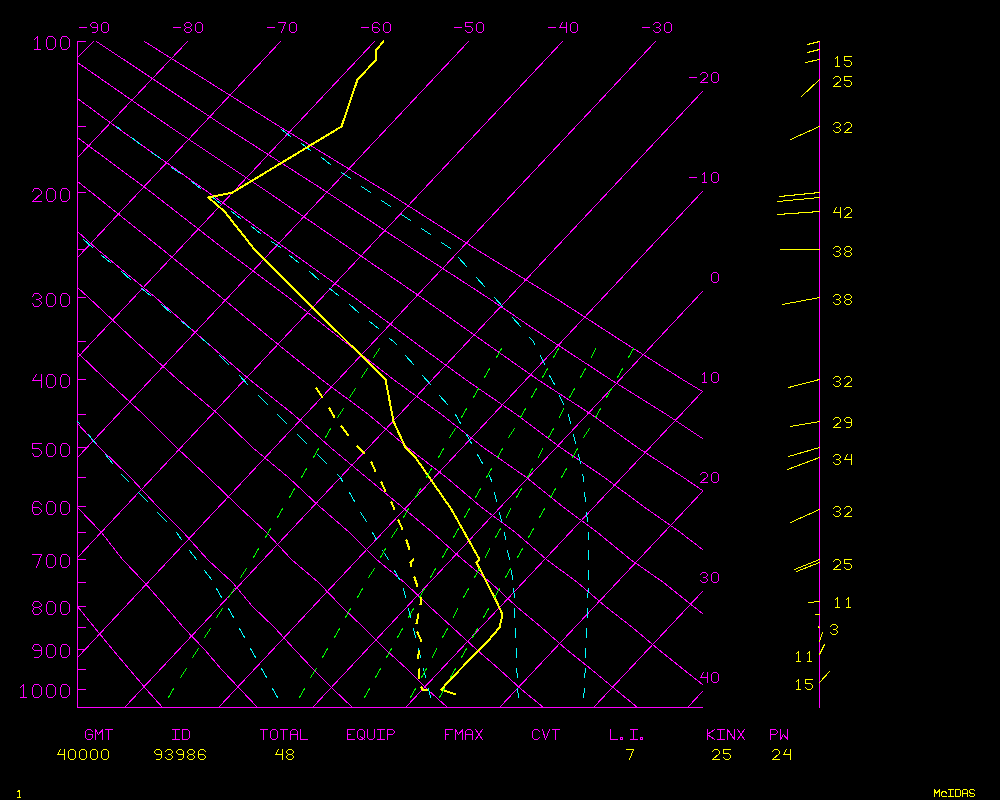Click the McIDAS label in bottom corner
Screen dimensions: 1000x800
coord(954,793)
